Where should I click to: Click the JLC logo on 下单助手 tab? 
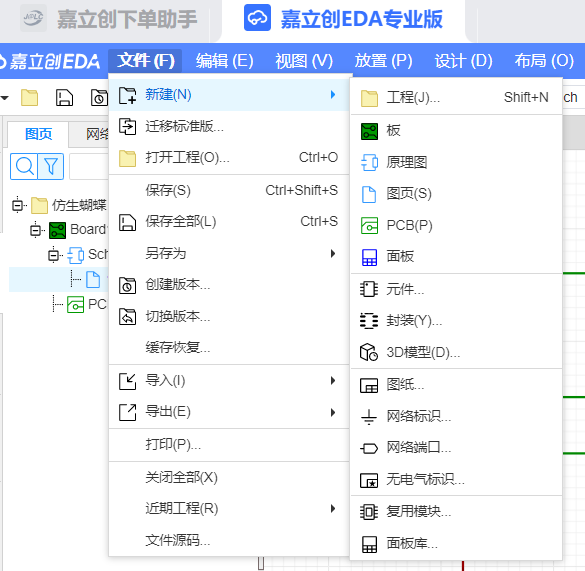pyautogui.click(x=34, y=18)
